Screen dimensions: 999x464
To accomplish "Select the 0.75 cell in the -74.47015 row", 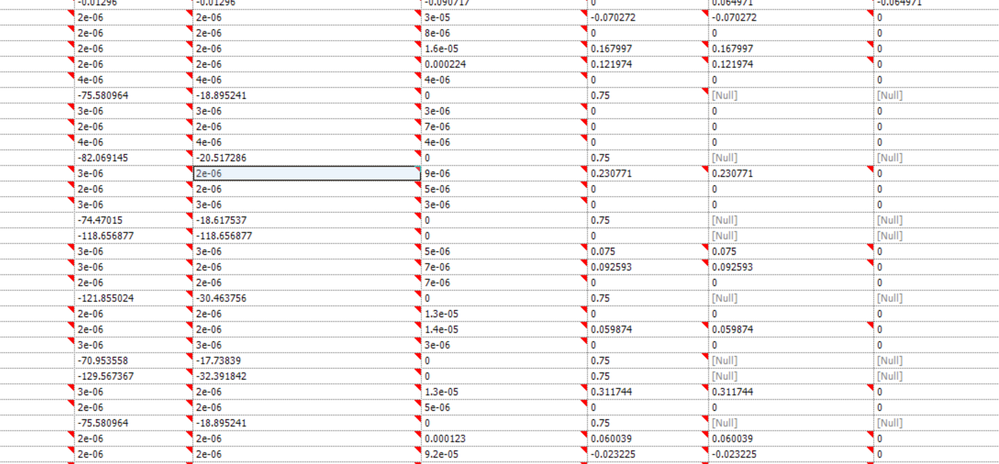I will click(648, 220).
